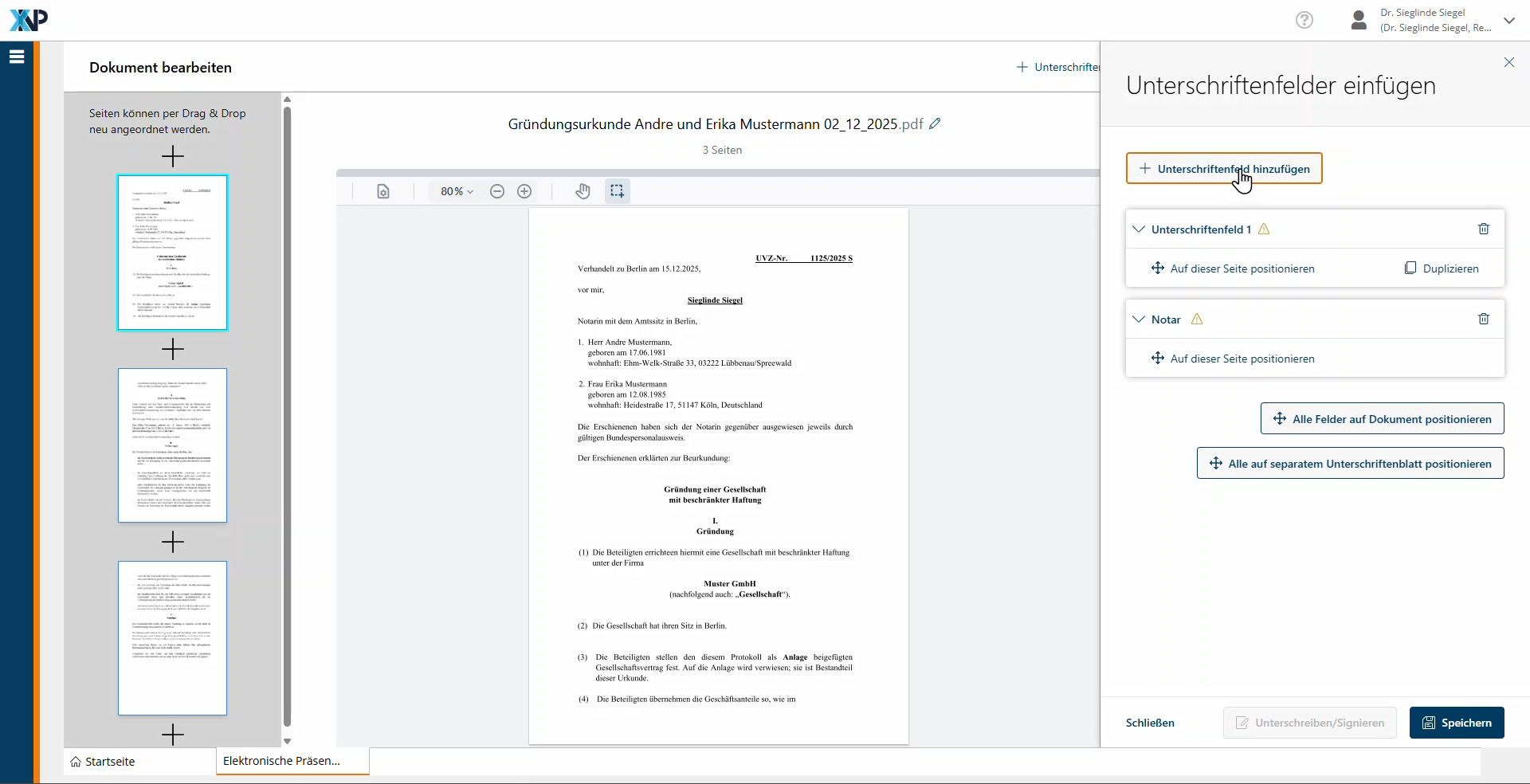The height and width of the screenshot is (784, 1530).
Task: Select the second page thumbnail
Action: tap(172, 445)
